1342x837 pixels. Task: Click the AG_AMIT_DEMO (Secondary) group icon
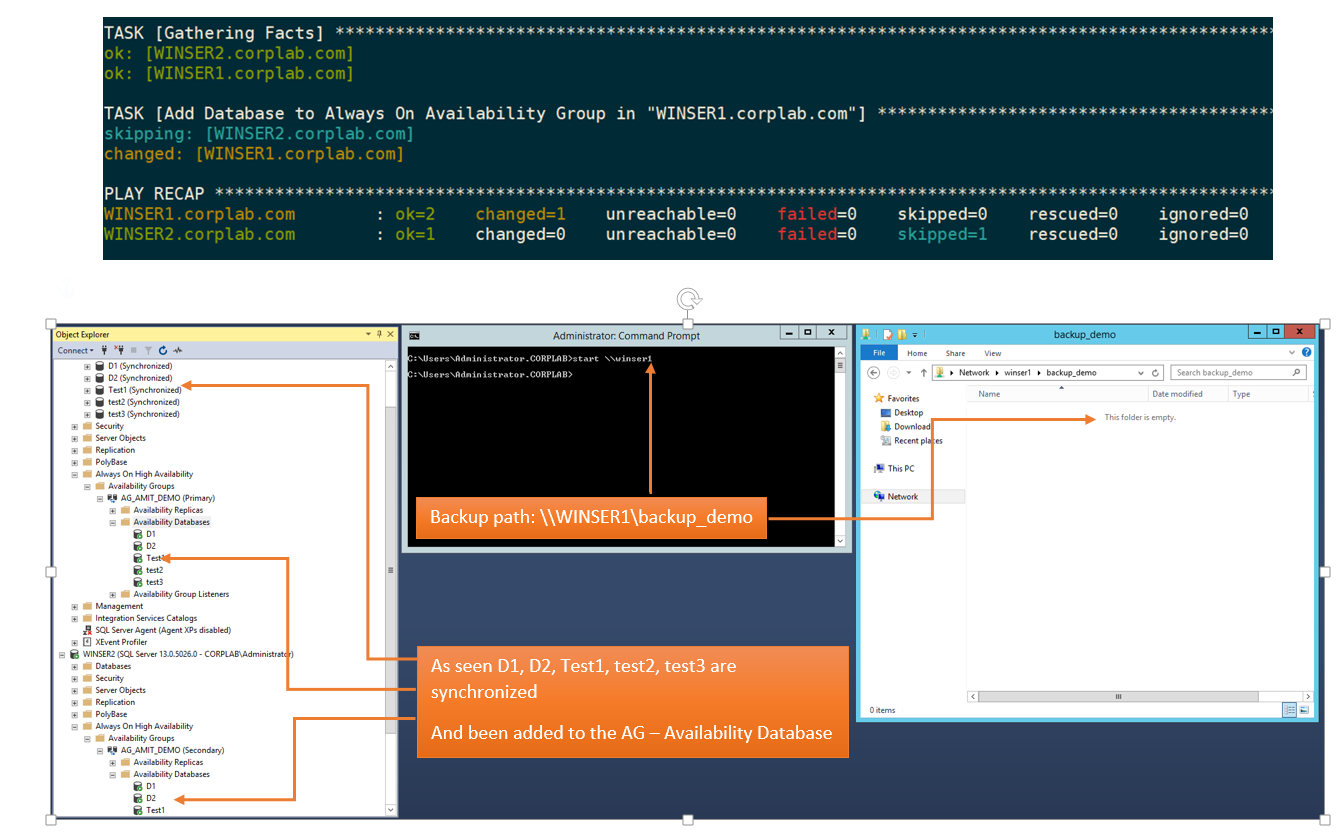(112, 750)
